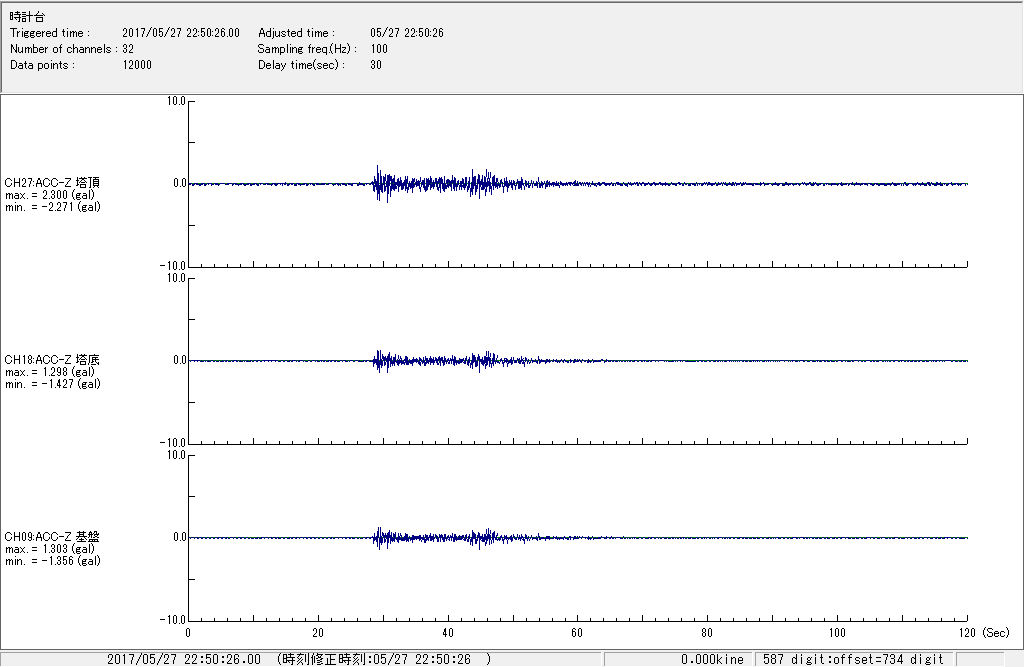The height and width of the screenshot is (667, 1024).
Task: Select the CH18:ACC-Z 塔底 channel label
Action: point(52,360)
